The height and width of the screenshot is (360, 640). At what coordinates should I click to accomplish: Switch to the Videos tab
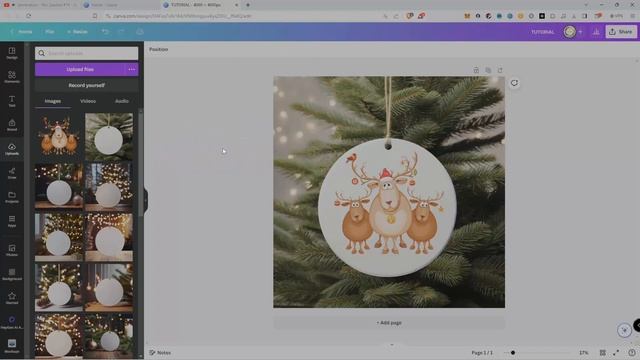pos(88,101)
